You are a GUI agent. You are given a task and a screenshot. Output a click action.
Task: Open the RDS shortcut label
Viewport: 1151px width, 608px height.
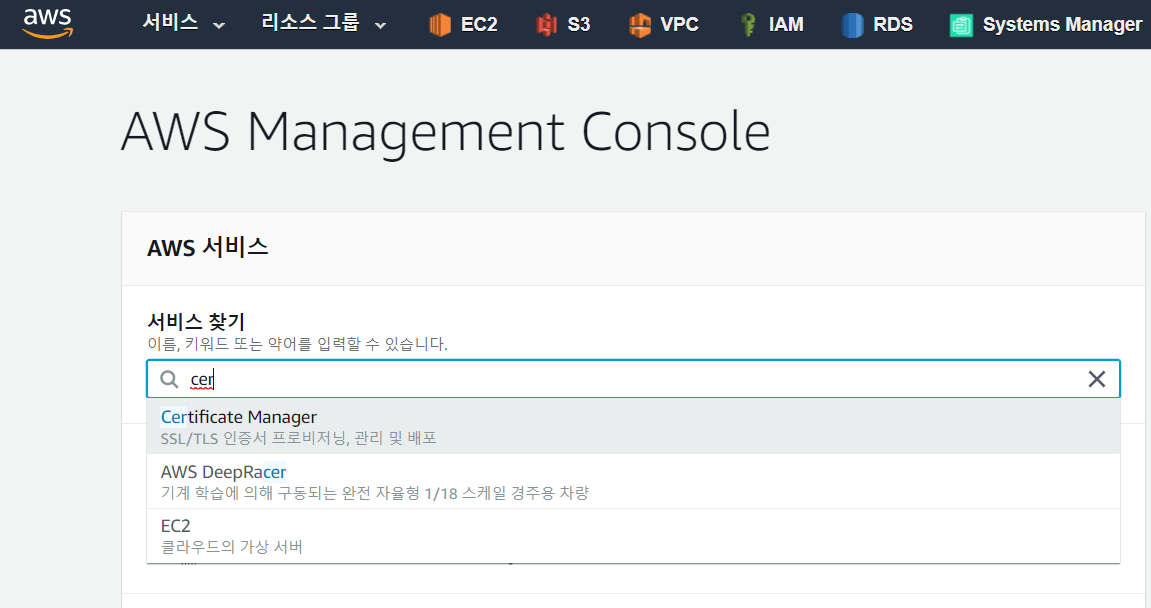tap(893, 24)
